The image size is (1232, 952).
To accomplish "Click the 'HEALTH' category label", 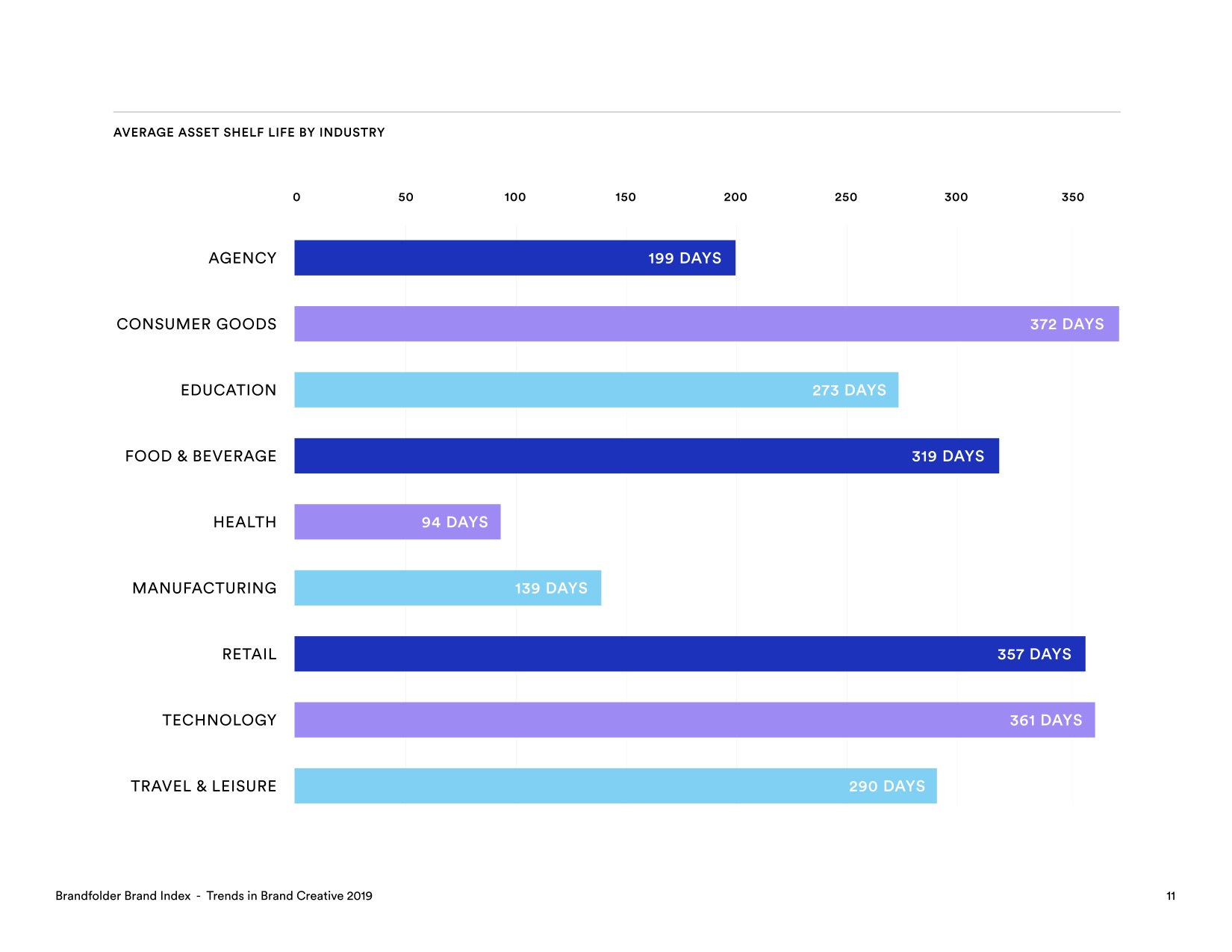I will 245,522.
